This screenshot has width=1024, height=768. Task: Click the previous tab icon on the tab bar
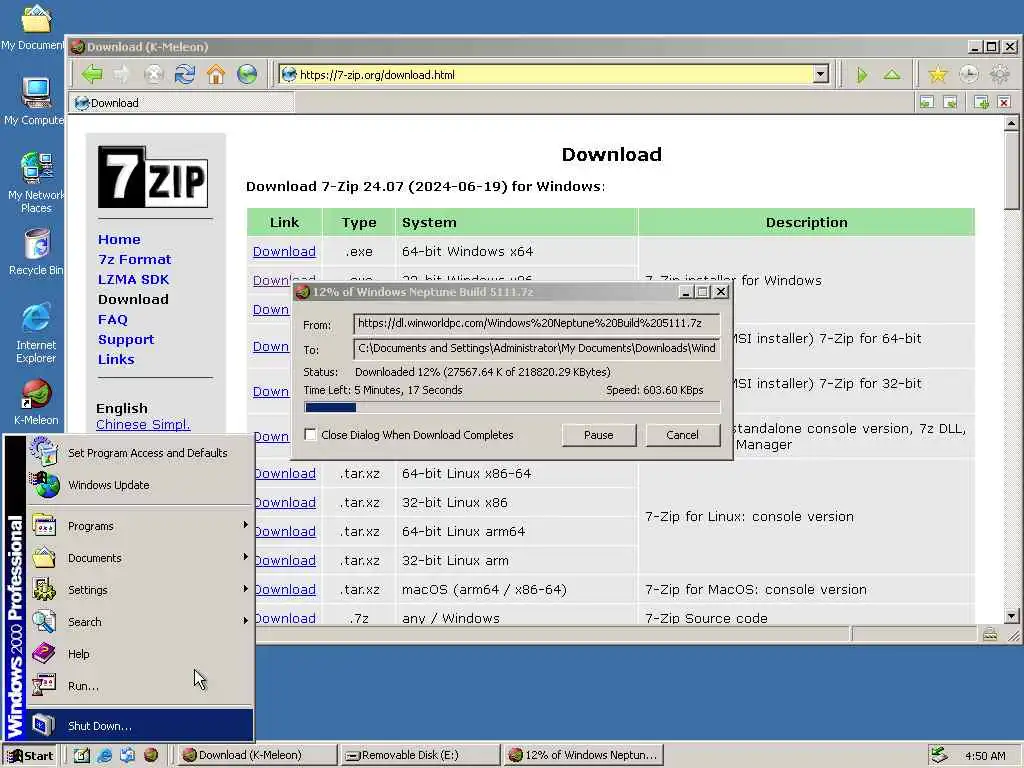[x=927, y=103]
